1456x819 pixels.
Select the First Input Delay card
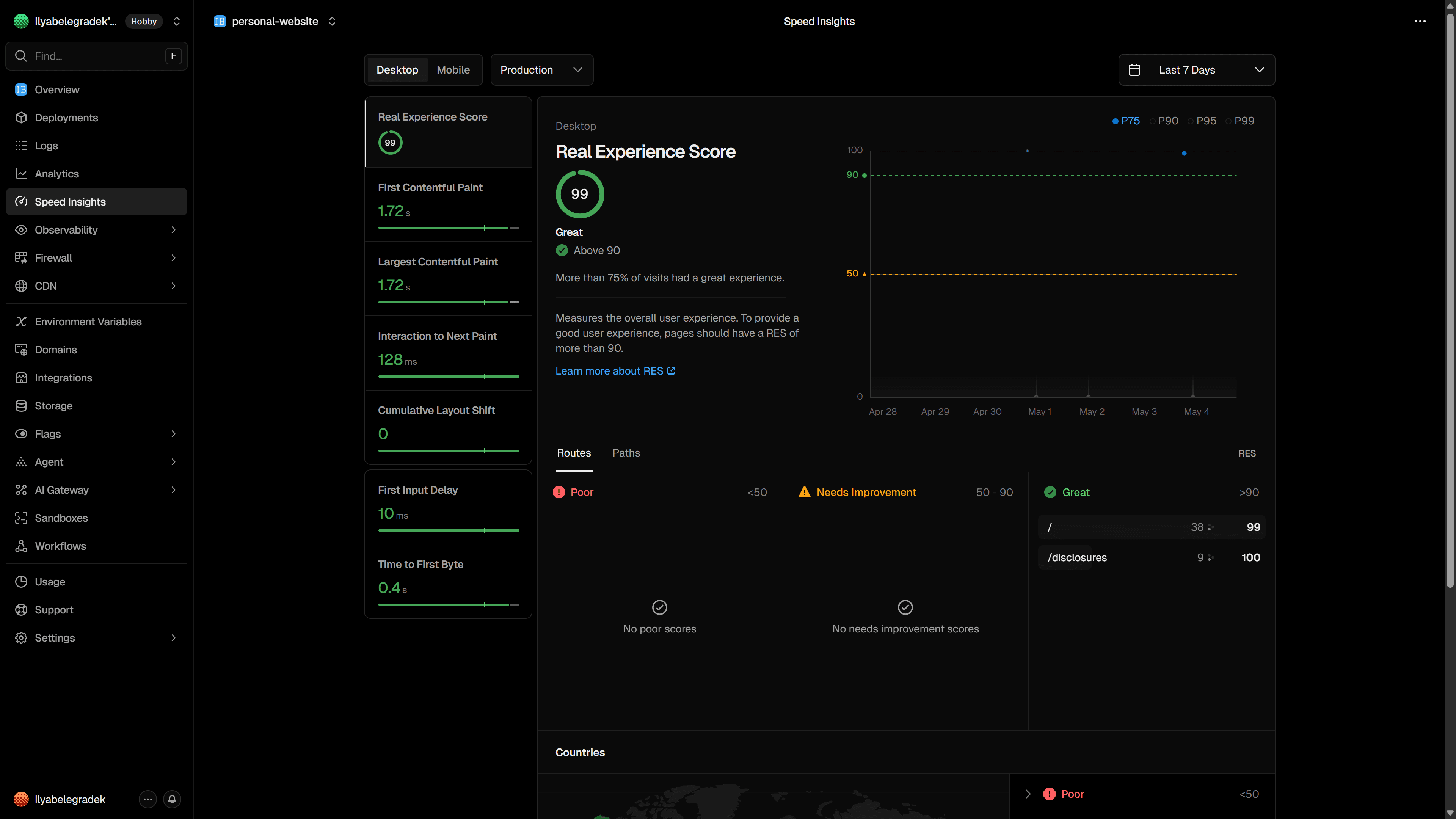[448, 507]
